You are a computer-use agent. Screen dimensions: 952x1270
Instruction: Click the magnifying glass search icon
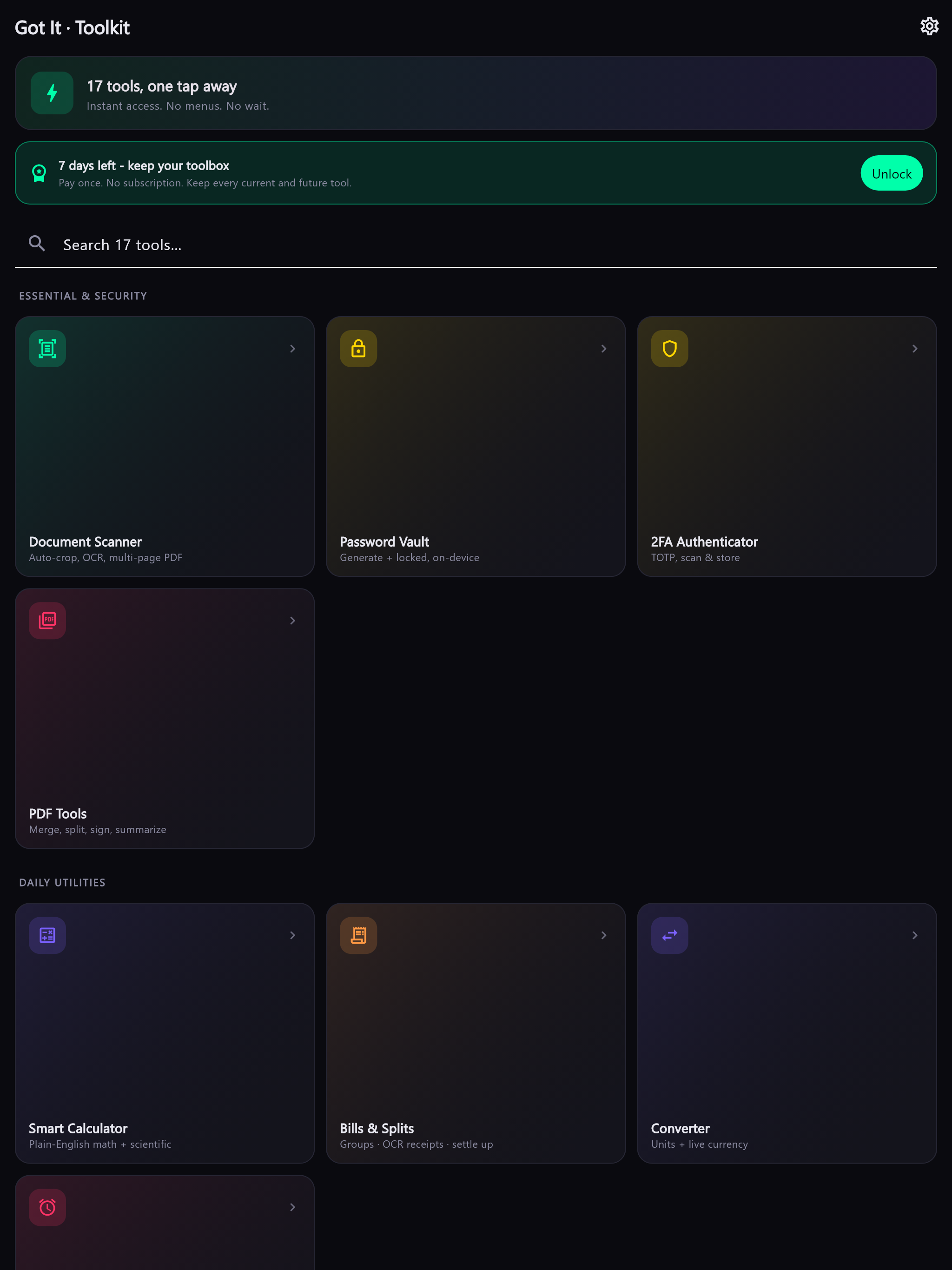37,244
